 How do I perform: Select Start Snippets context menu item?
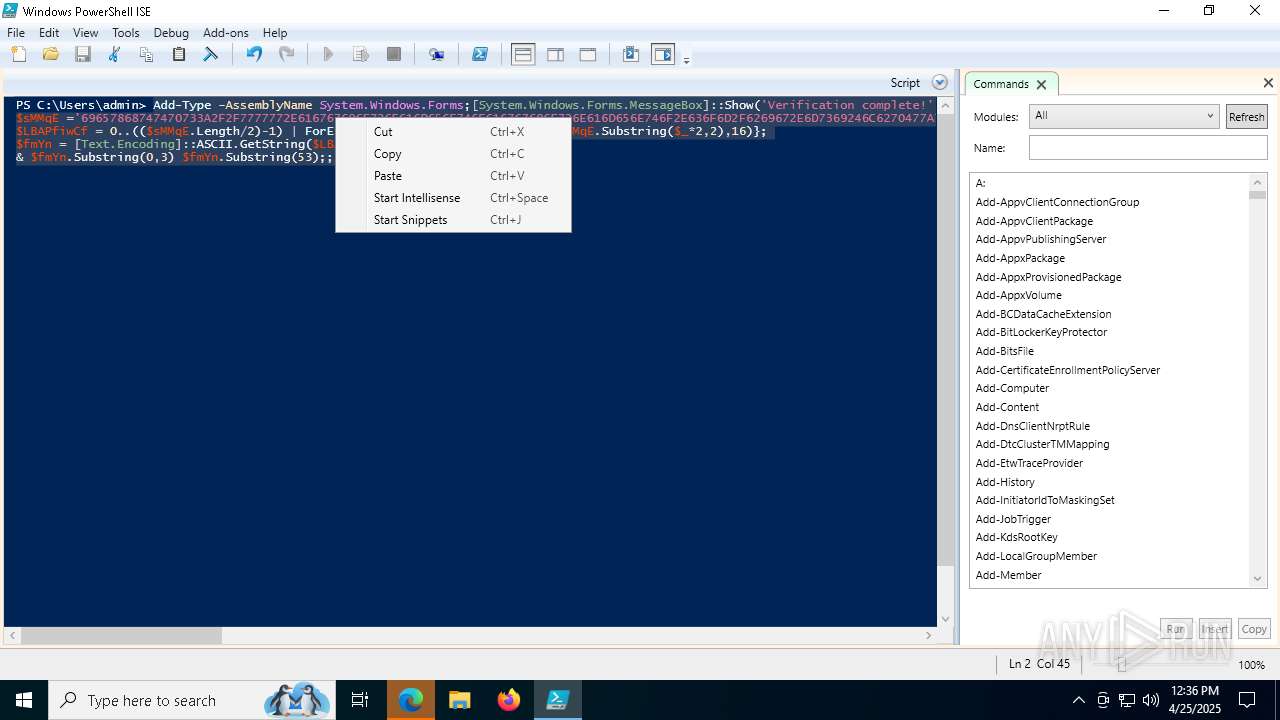tap(453, 220)
